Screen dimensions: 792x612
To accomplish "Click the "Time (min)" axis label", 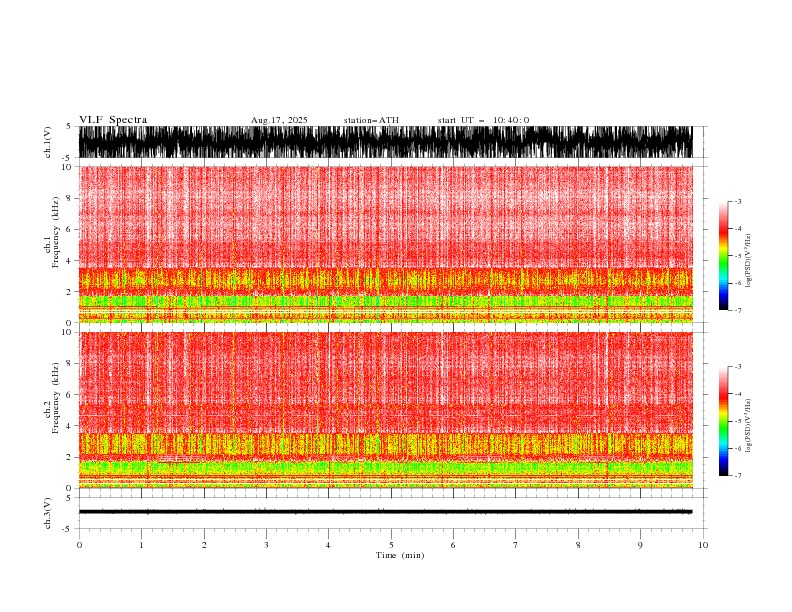I will (x=400, y=555).
